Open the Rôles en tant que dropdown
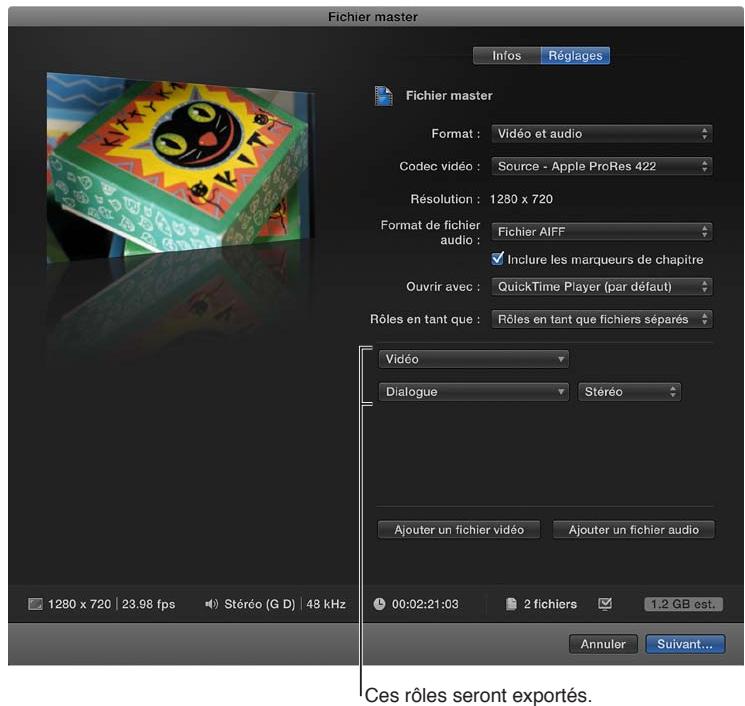This screenshot has width=745, height=706. [602, 319]
